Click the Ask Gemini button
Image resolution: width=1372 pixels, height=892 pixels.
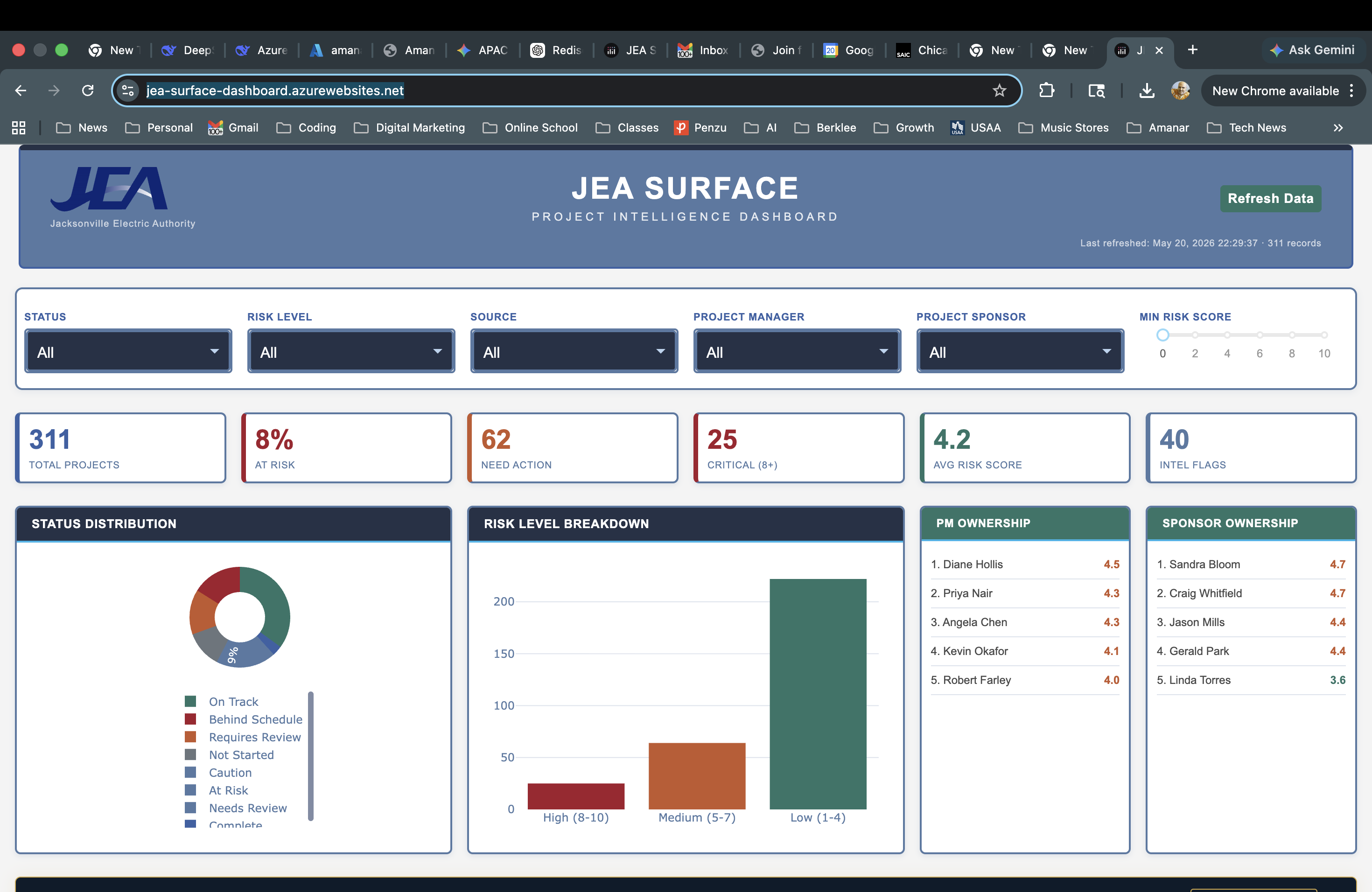[x=1312, y=50]
